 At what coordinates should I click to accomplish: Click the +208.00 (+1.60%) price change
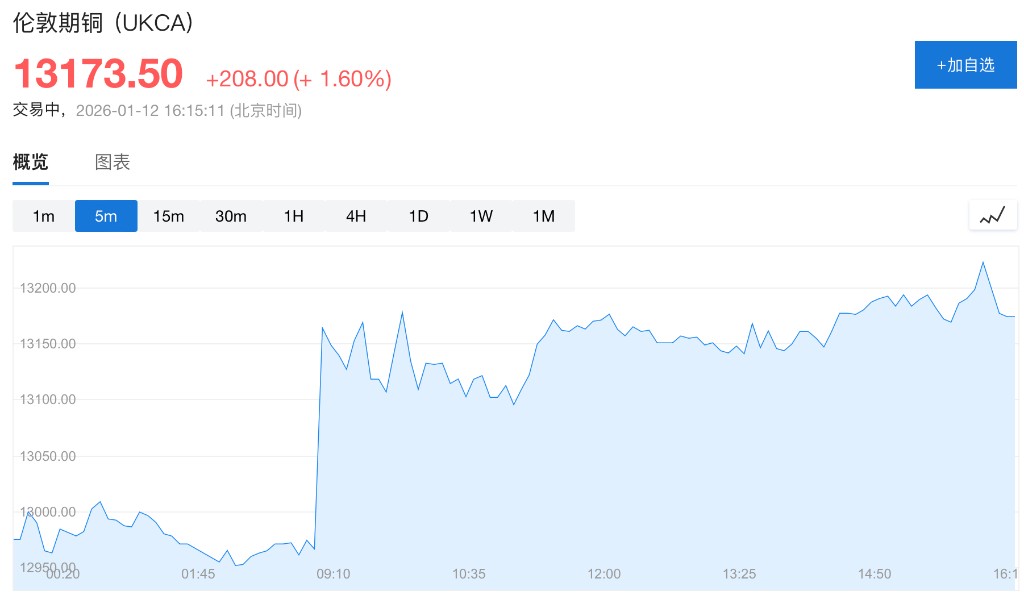(x=298, y=79)
